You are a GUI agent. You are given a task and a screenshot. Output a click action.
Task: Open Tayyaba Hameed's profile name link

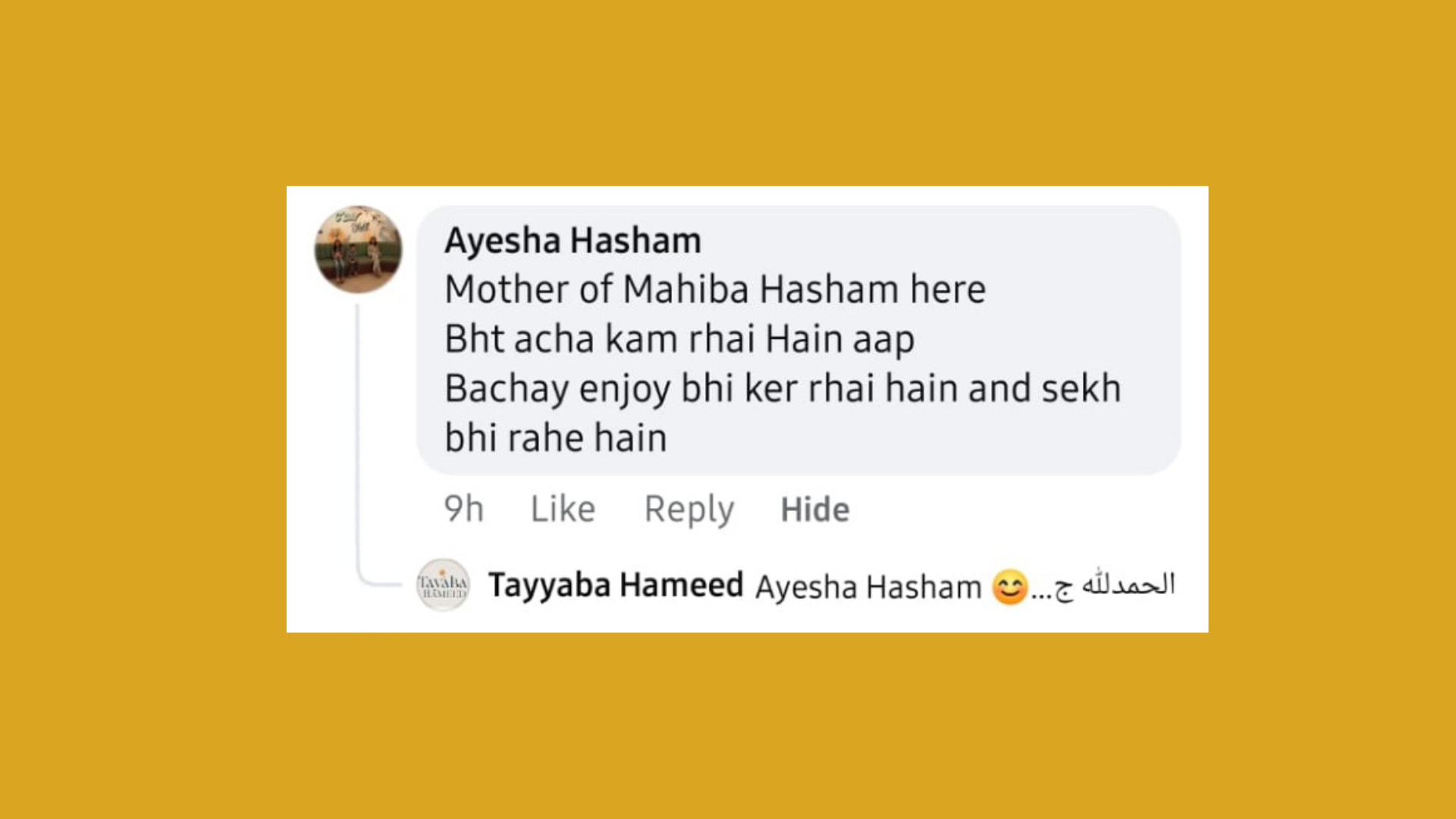615,585
